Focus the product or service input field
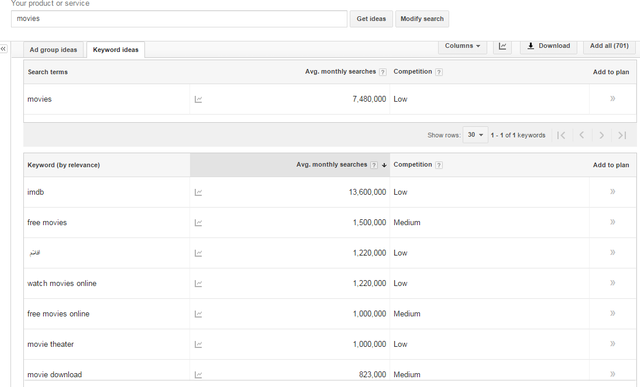The width and height of the screenshot is (640, 387). tap(179, 19)
